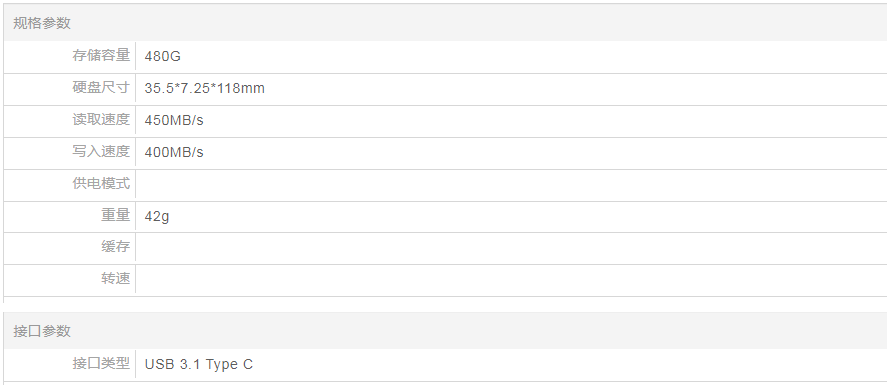The height and width of the screenshot is (385, 892).
Task: Click the empty 供电模式 value cell
Action: click(511, 185)
